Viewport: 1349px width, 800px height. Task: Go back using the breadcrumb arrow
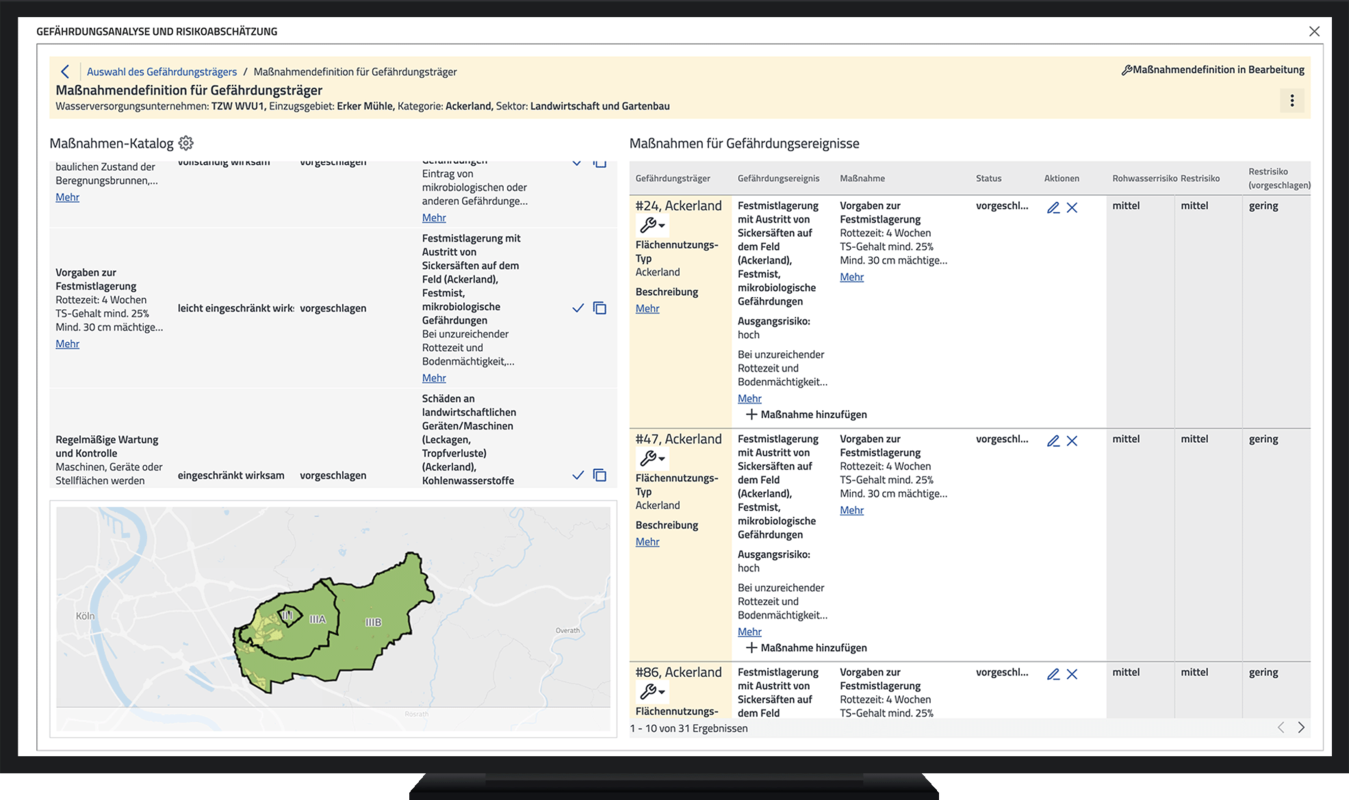(65, 72)
